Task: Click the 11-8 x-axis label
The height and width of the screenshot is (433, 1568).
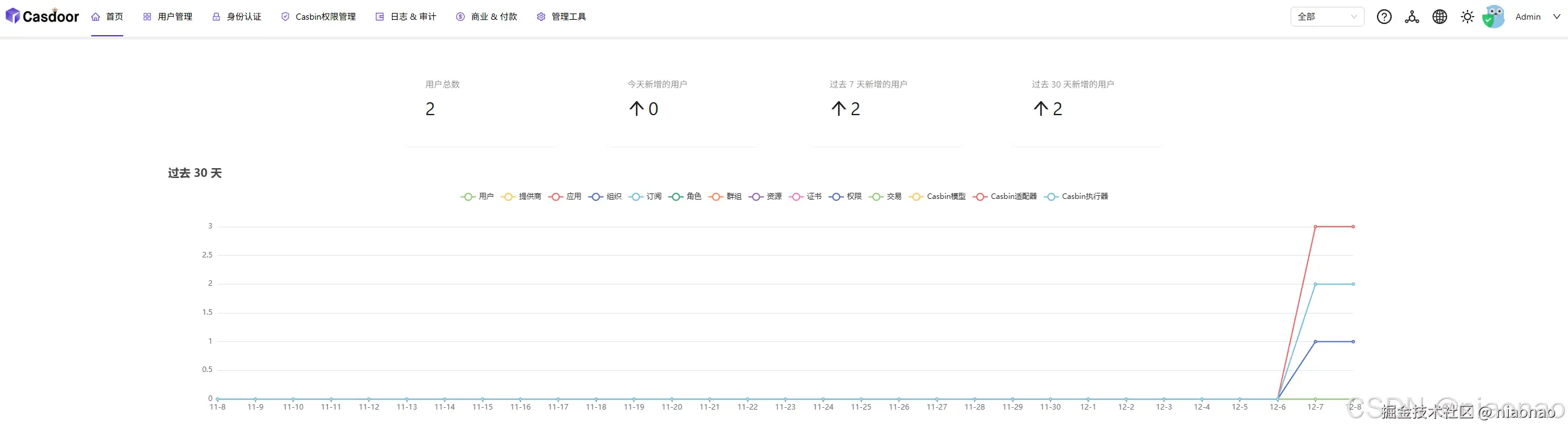Action: (x=218, y=407)
